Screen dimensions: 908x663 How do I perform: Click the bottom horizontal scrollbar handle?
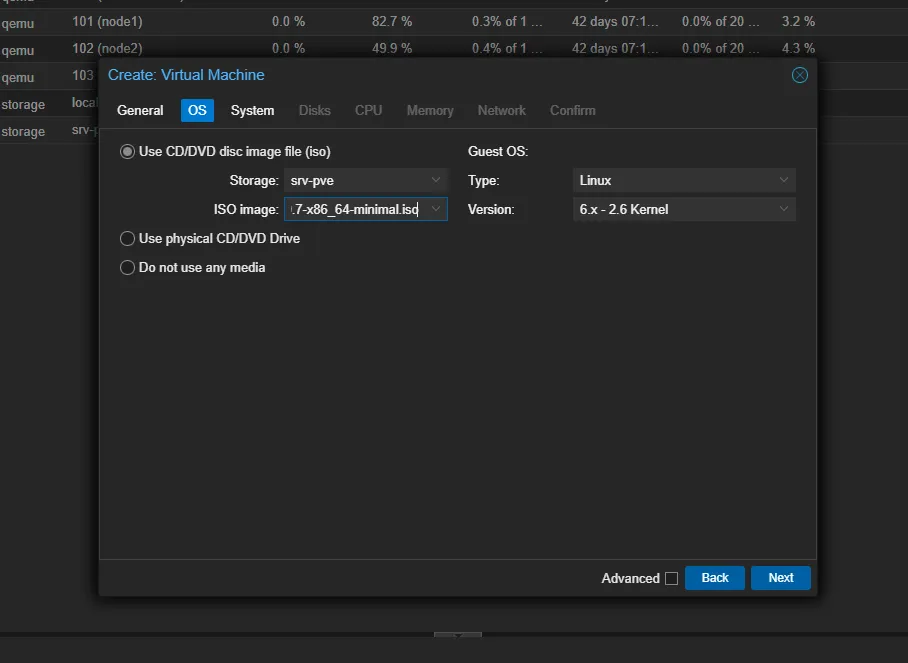pos(457,634)
